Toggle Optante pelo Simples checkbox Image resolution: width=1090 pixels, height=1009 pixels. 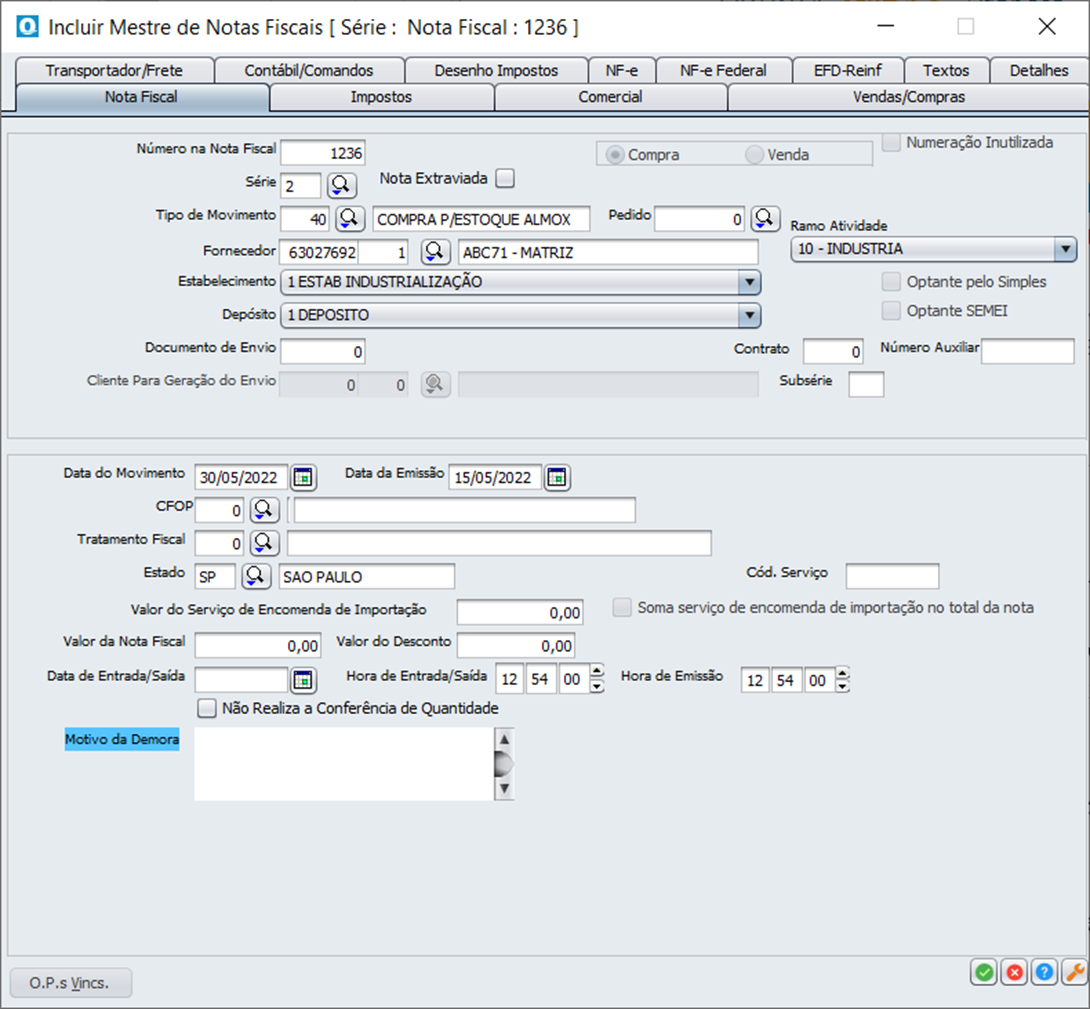coord(891,282)
